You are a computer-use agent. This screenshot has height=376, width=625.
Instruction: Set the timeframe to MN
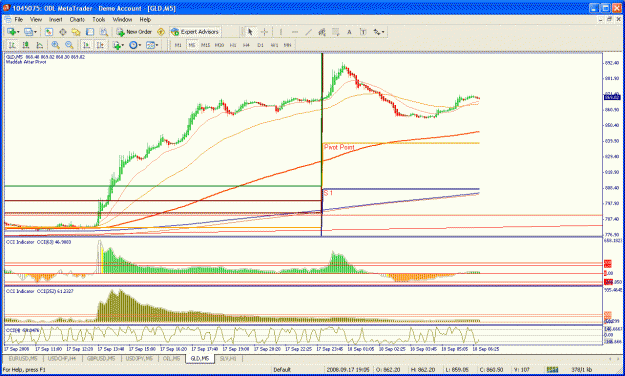click(287, 45)
